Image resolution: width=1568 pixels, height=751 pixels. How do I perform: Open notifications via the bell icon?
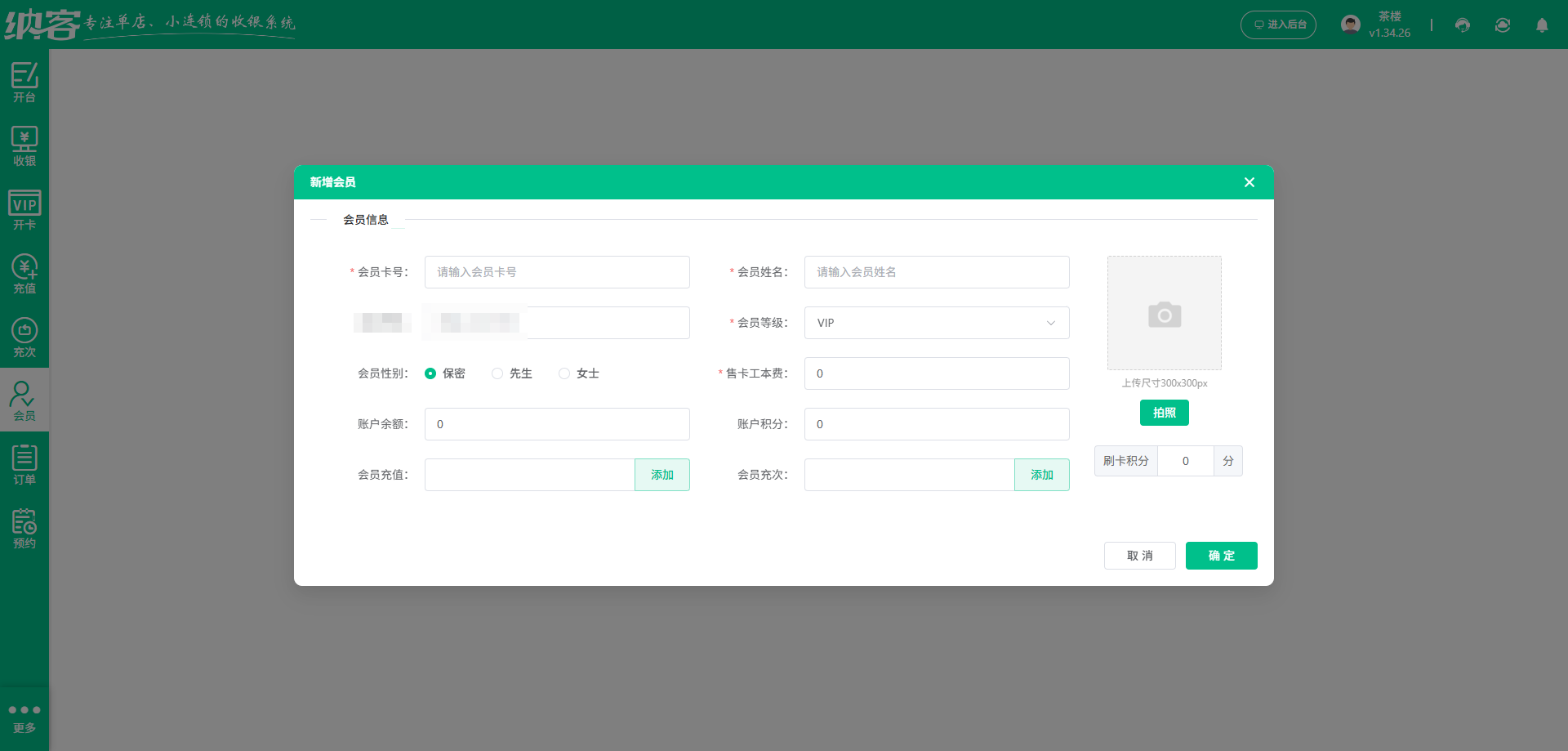coord(1543,25)
